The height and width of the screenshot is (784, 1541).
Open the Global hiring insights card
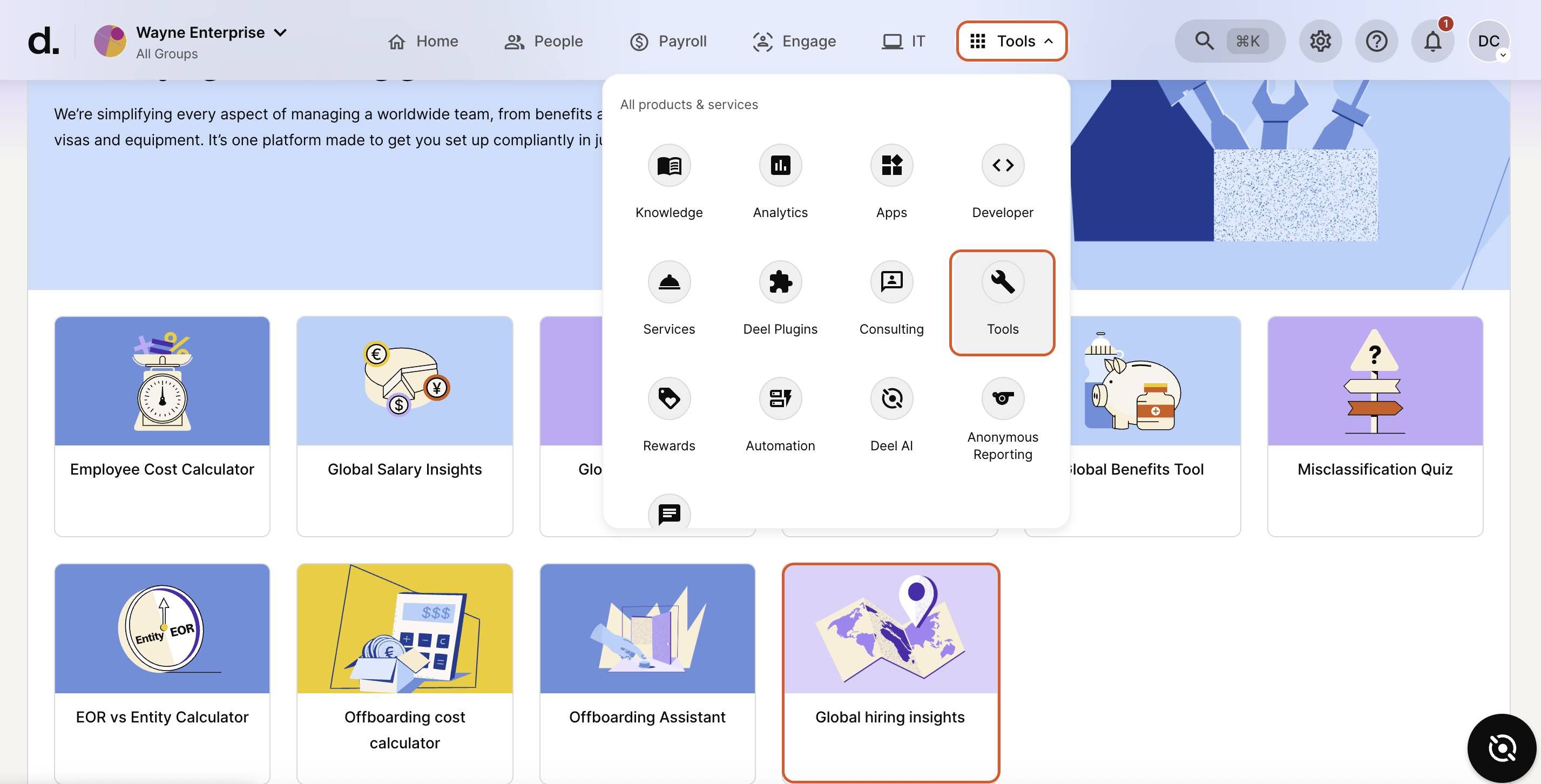pyautogui.click(x=890, y=673)
